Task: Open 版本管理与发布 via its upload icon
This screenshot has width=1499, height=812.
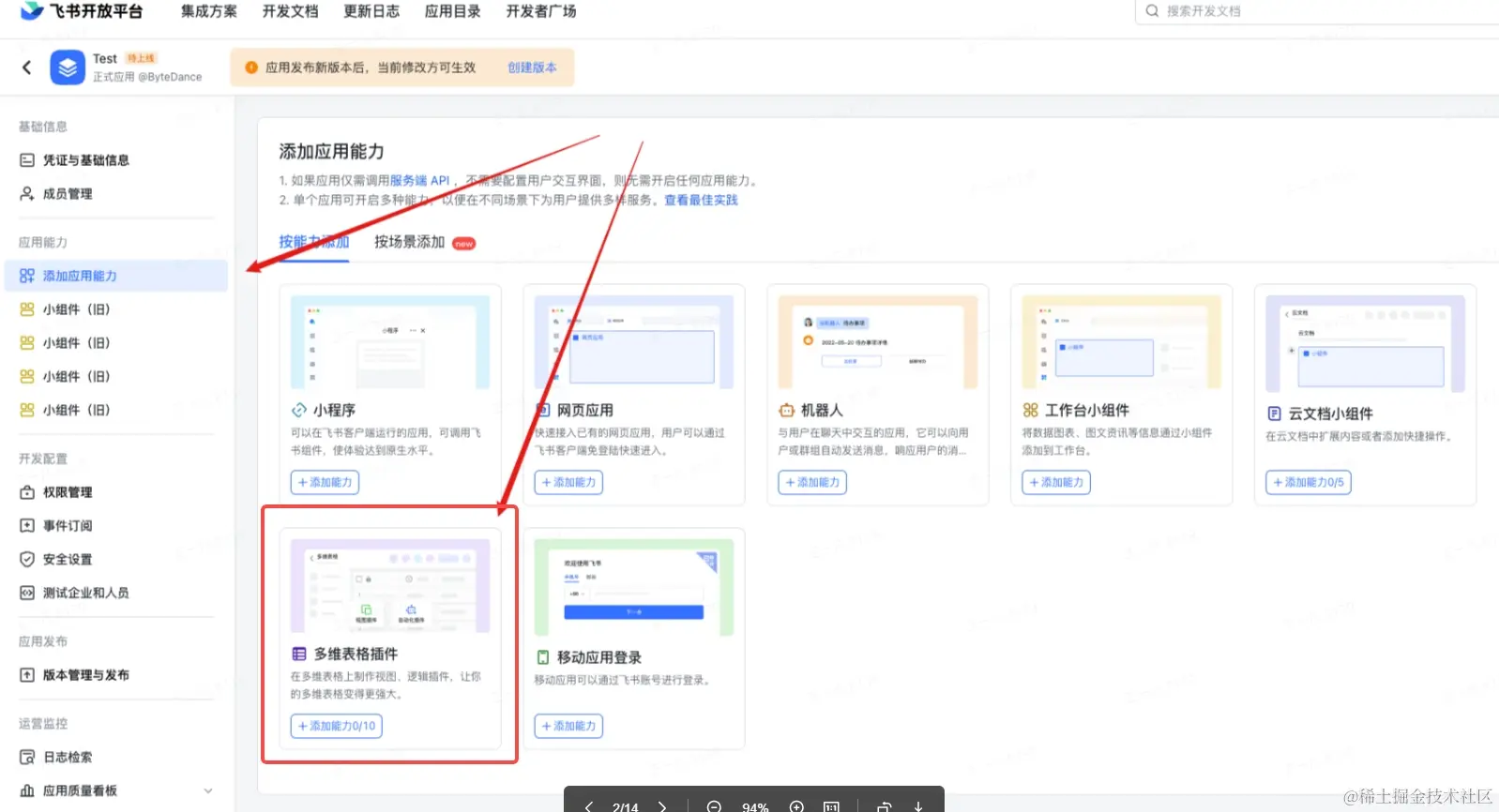Action: (x=27, y=675)
